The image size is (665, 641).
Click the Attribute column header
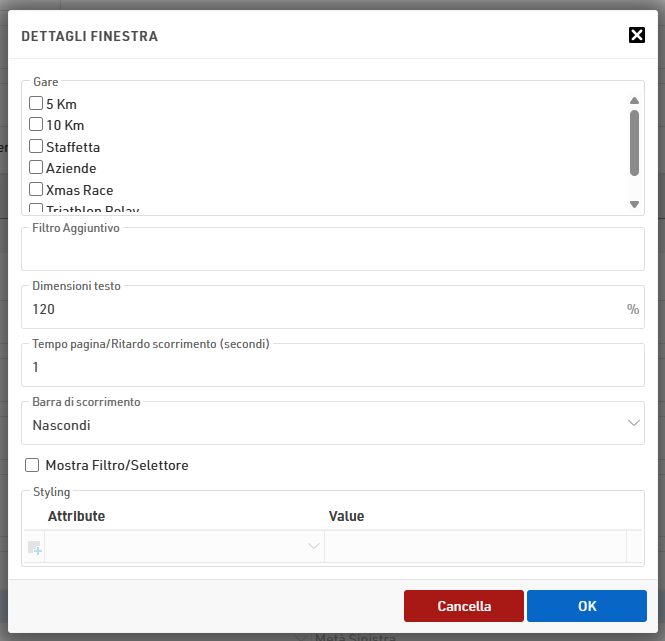point(76,516)
